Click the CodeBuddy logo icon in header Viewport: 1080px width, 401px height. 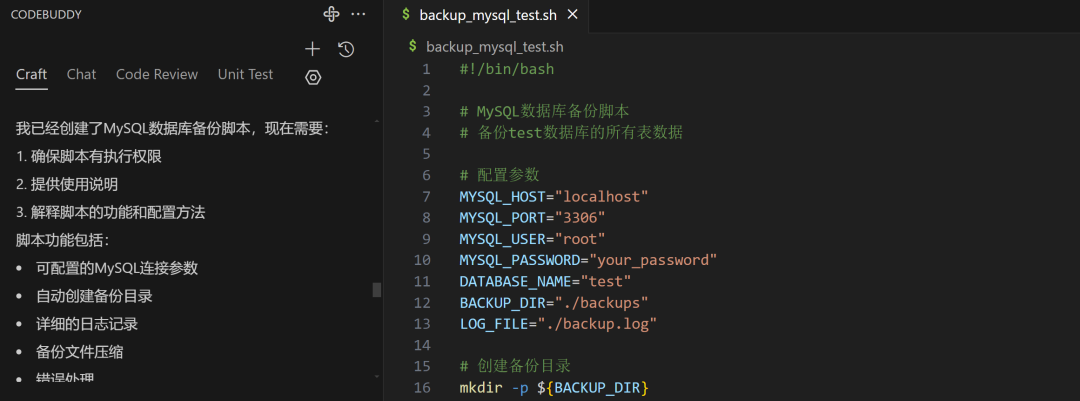click(332, 14)
